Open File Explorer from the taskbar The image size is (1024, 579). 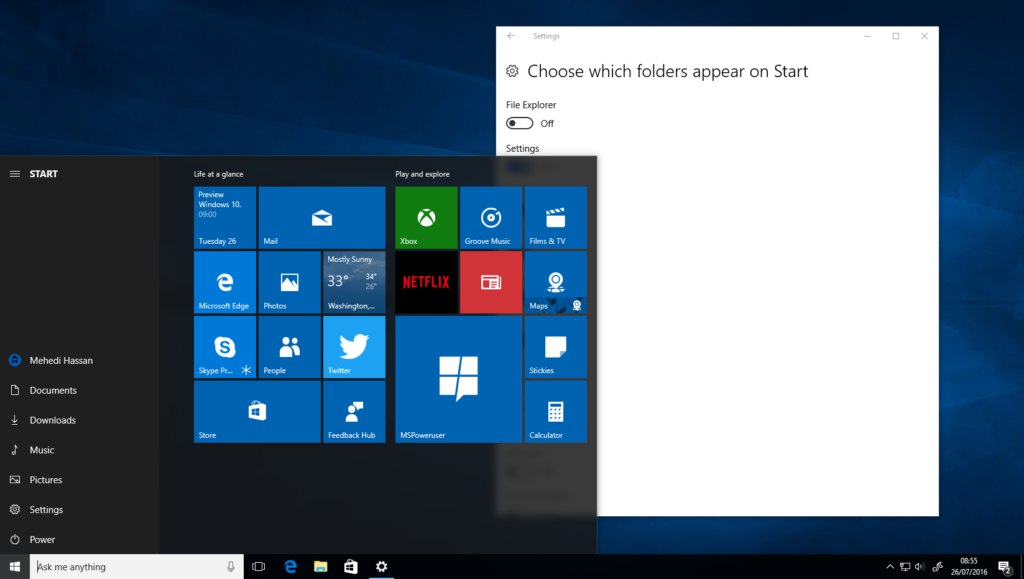click(321, 567)
